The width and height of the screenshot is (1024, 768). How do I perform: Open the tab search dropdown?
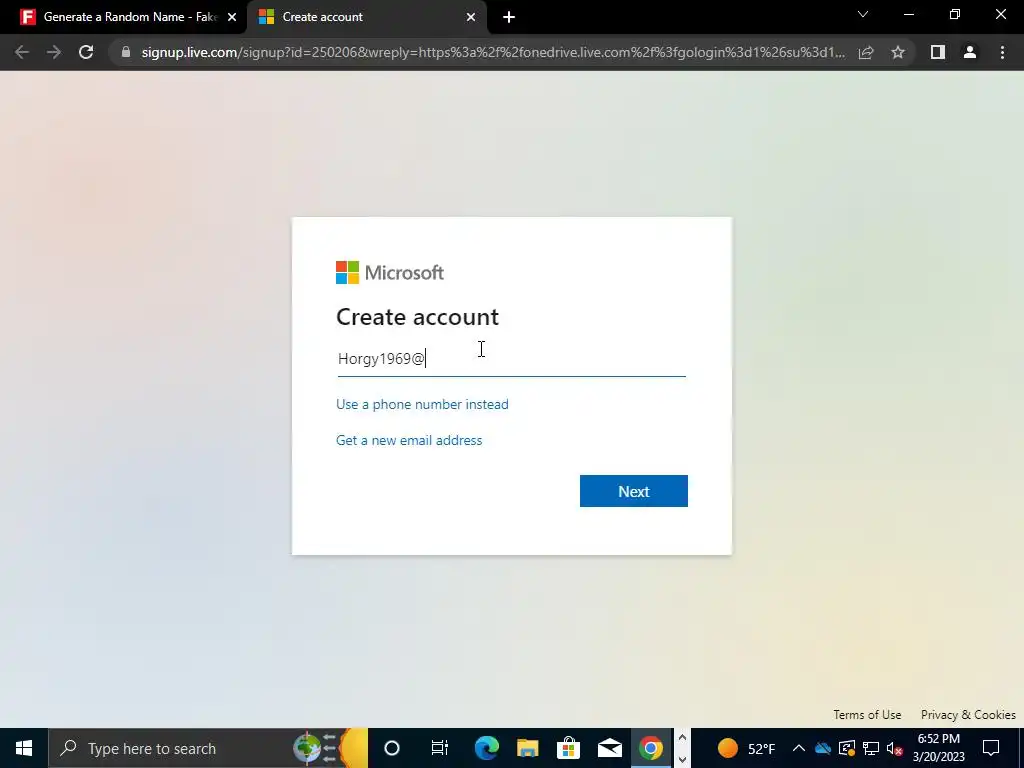coord(863,14)
